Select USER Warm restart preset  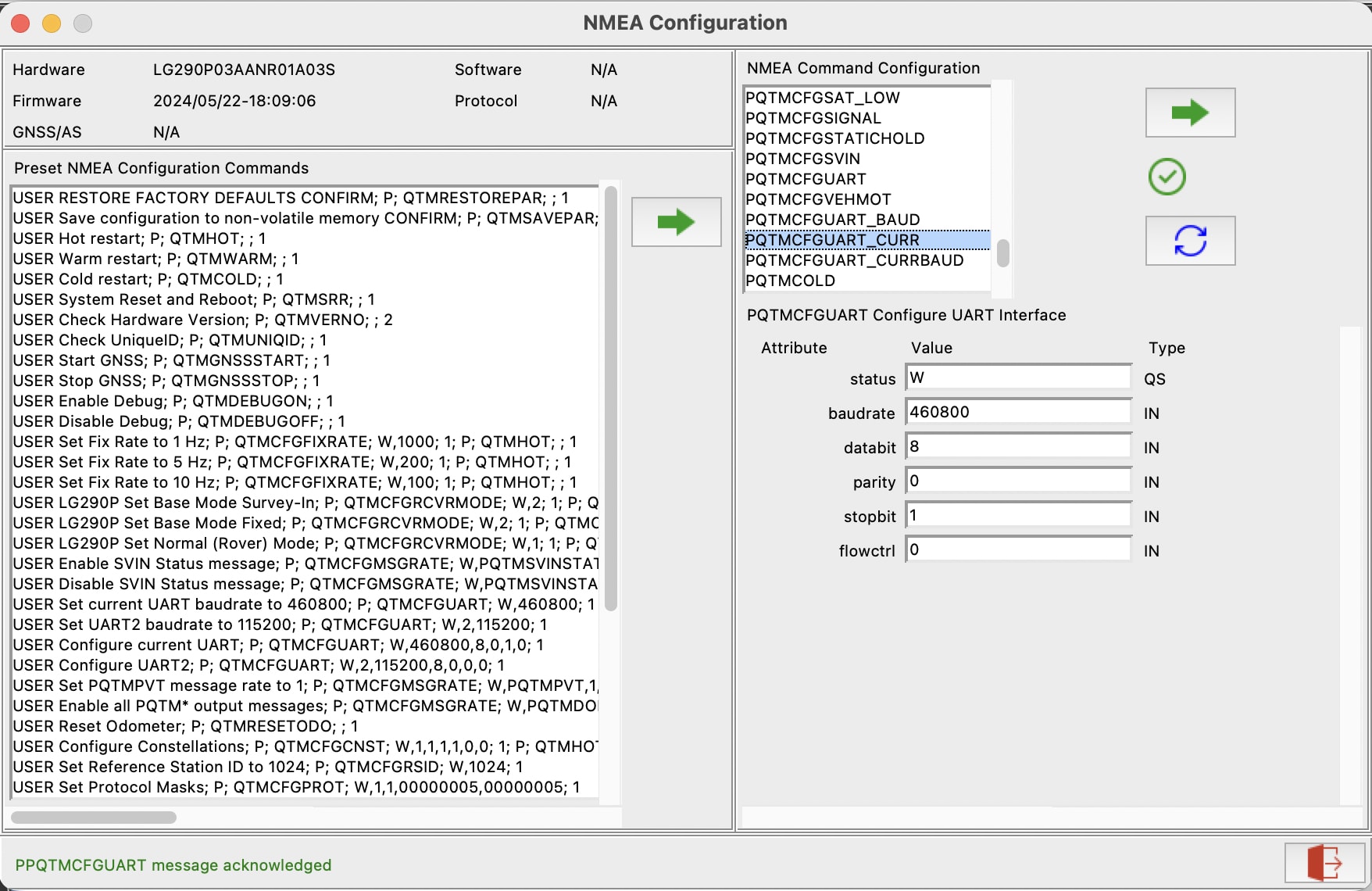click(x=305, y=259)
